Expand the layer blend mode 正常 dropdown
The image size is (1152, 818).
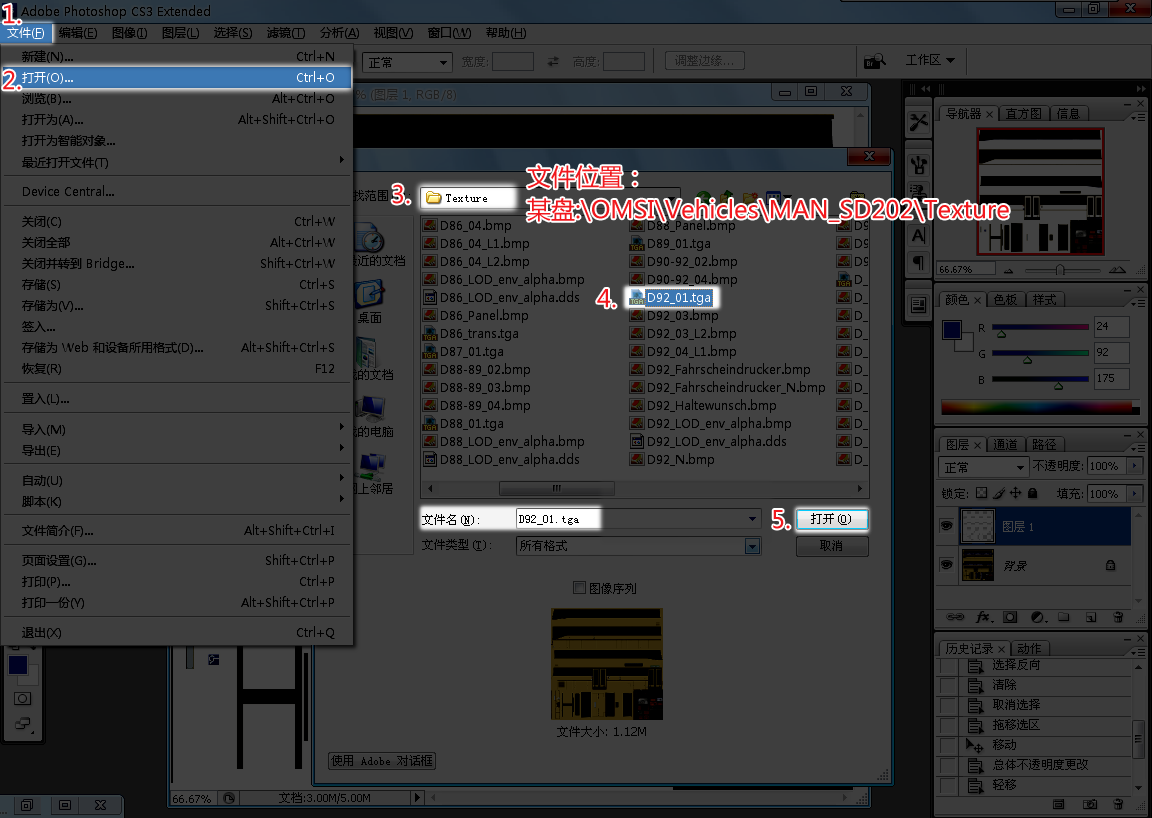pyautogui.click(x=982, y=467)
